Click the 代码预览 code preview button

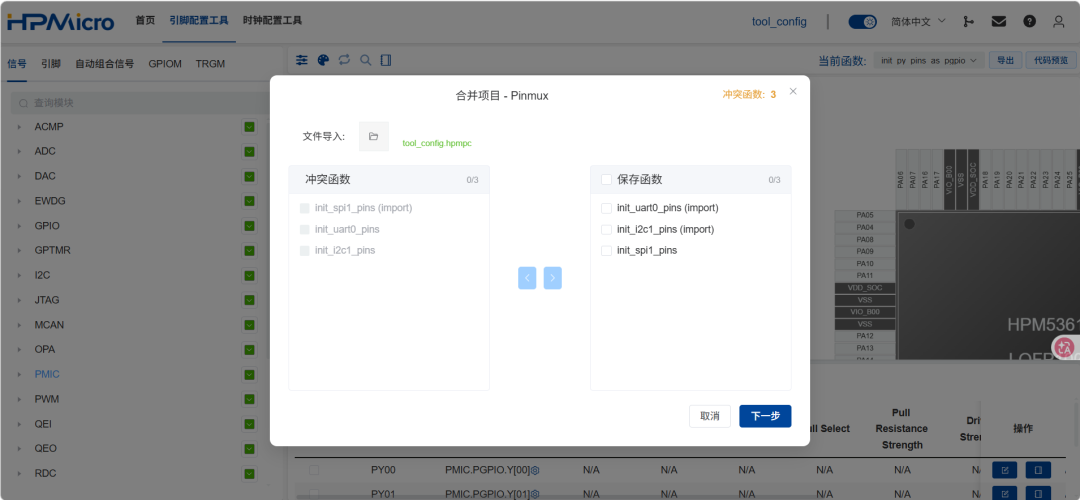click(1051, 61)
